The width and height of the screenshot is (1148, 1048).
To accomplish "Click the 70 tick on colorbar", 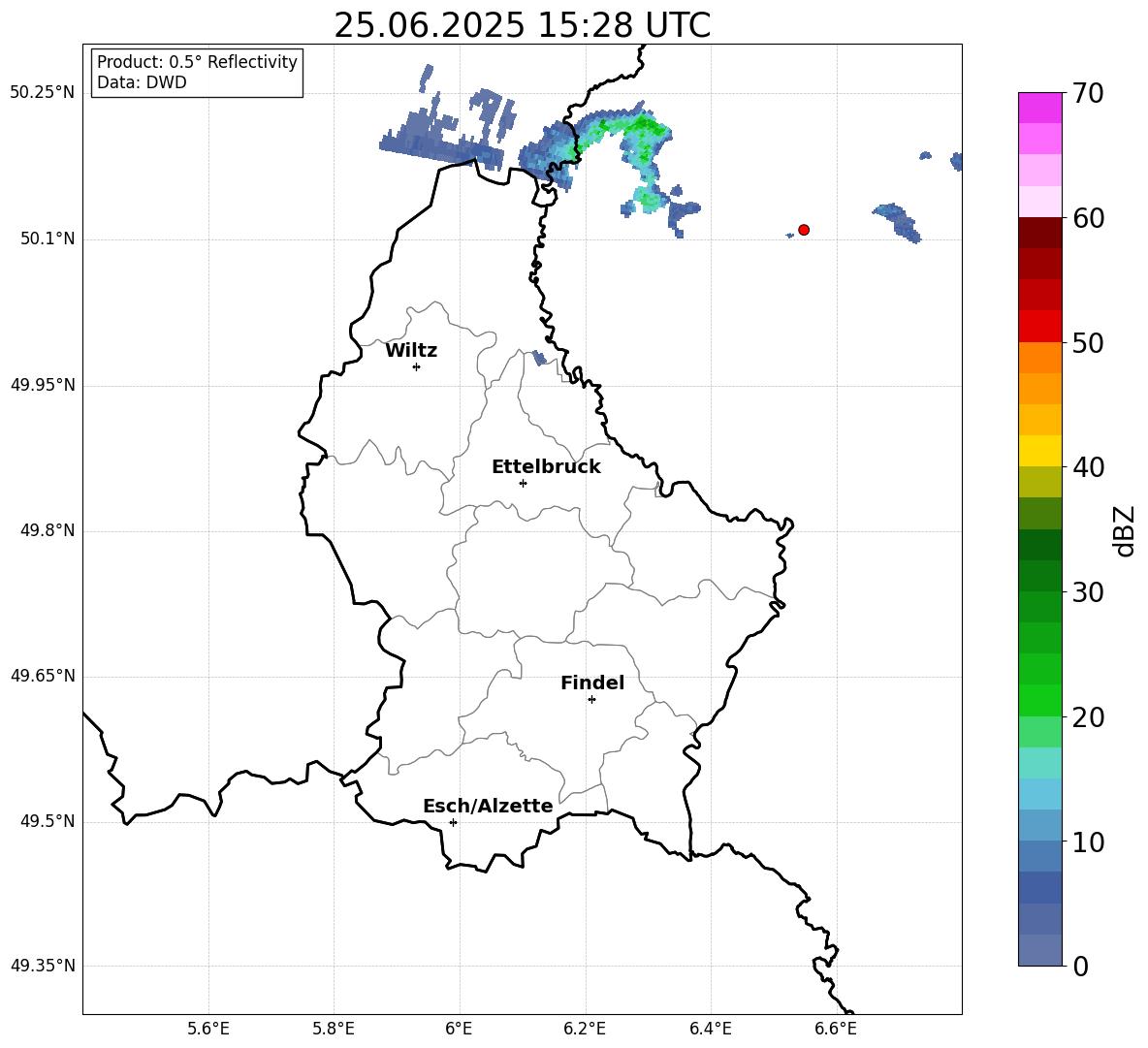I will click(1088, 94).
